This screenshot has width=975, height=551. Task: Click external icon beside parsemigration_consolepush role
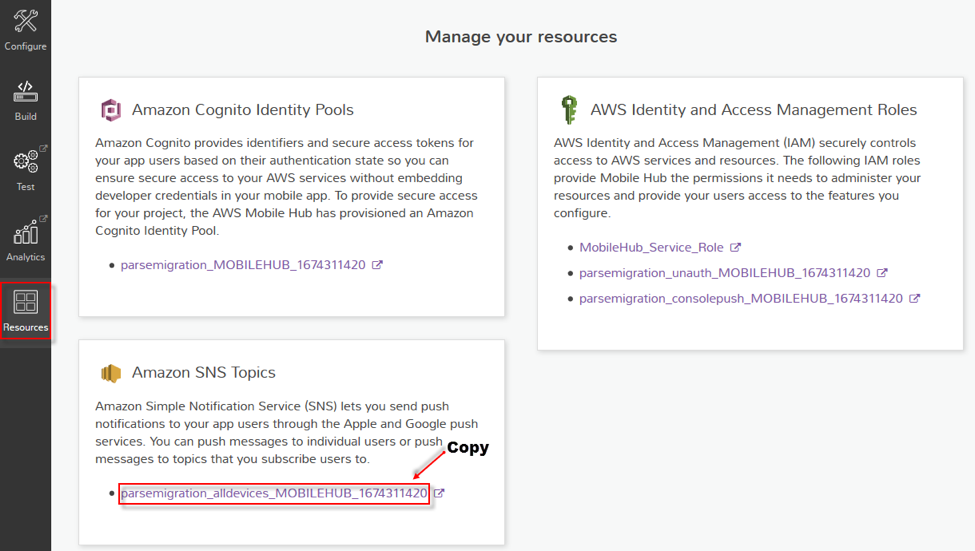coord(914,299)
